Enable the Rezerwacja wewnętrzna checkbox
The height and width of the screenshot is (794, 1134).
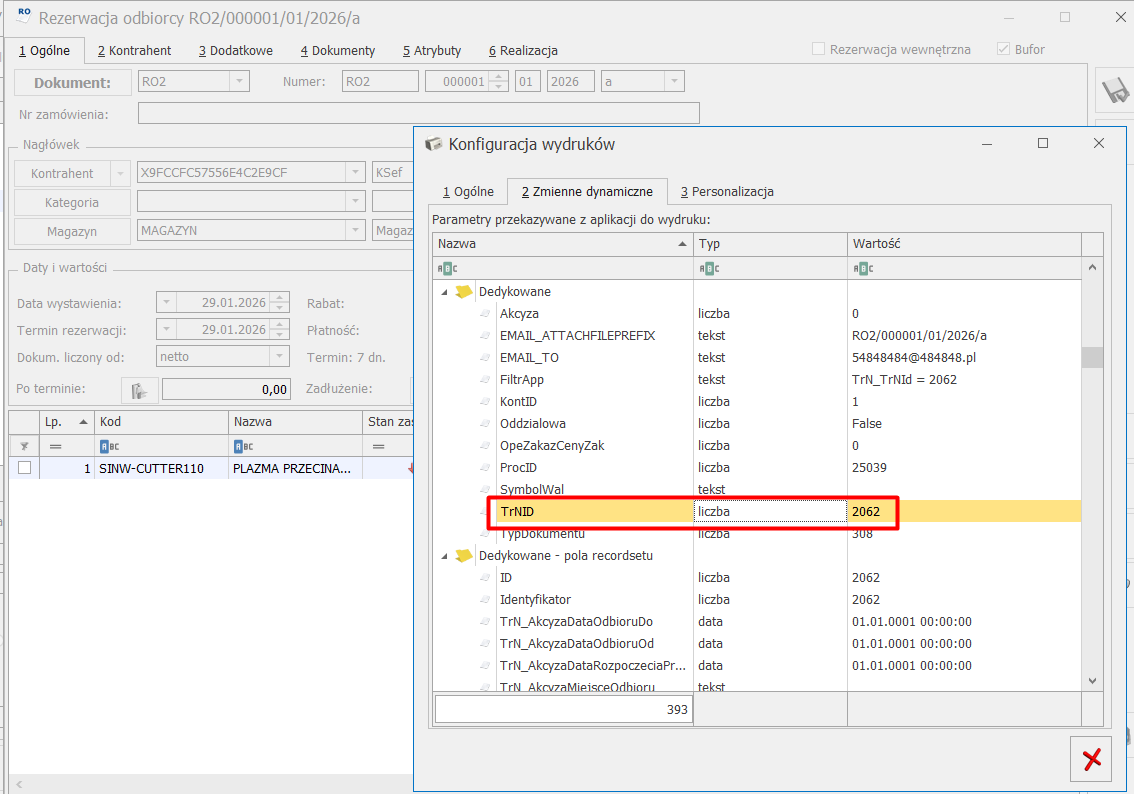818,49
